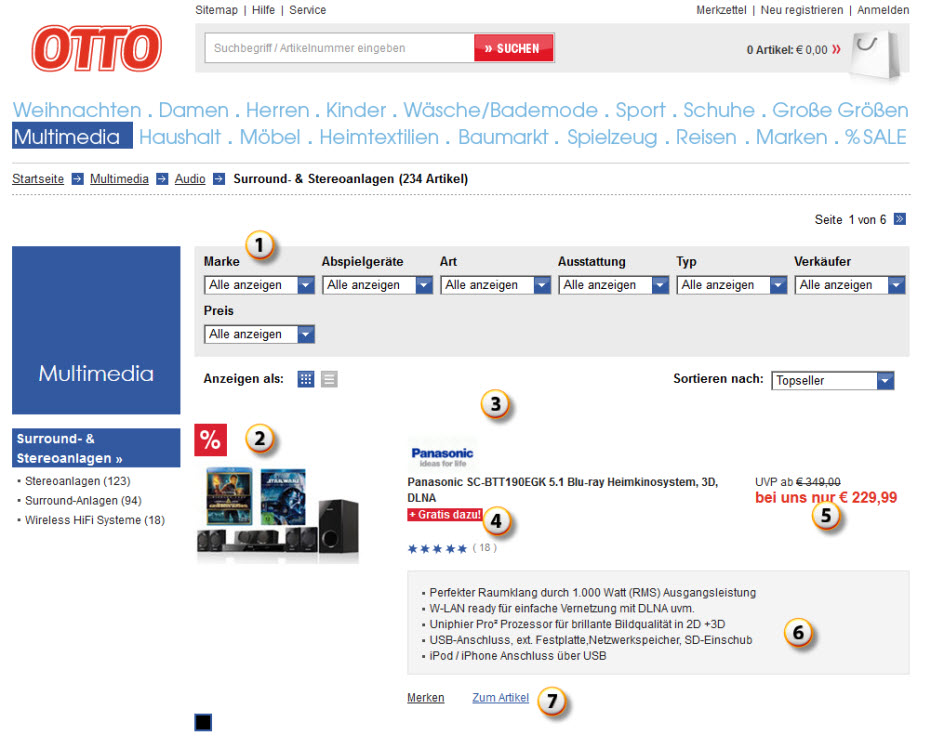Click Neu registrieren link
The image size is (940, 744).
coord(802,10)
